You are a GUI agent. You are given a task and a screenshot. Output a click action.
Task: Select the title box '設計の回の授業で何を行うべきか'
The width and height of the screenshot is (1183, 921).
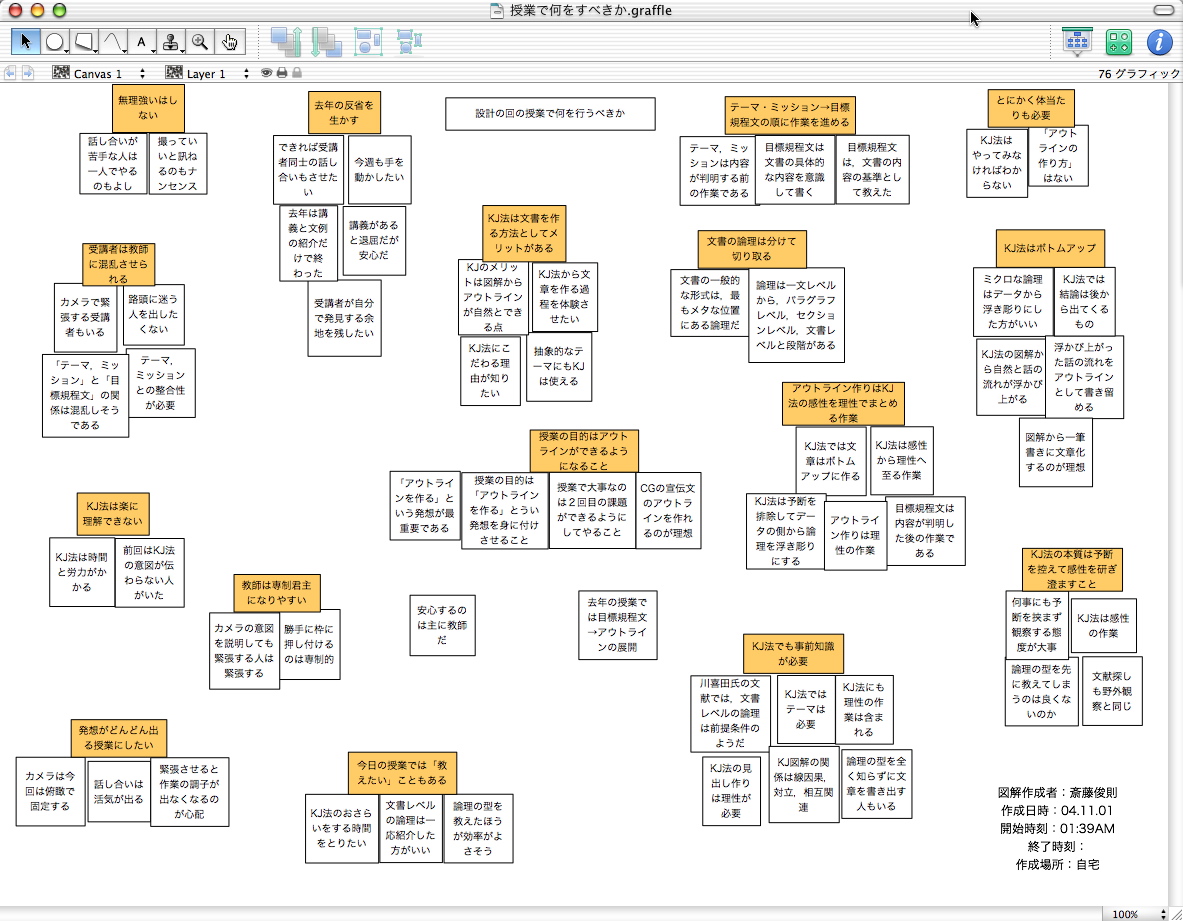[x=550, y=114]
